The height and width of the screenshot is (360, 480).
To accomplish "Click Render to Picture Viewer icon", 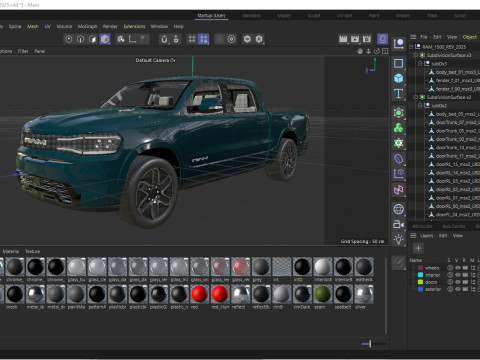I will [355, 39].
